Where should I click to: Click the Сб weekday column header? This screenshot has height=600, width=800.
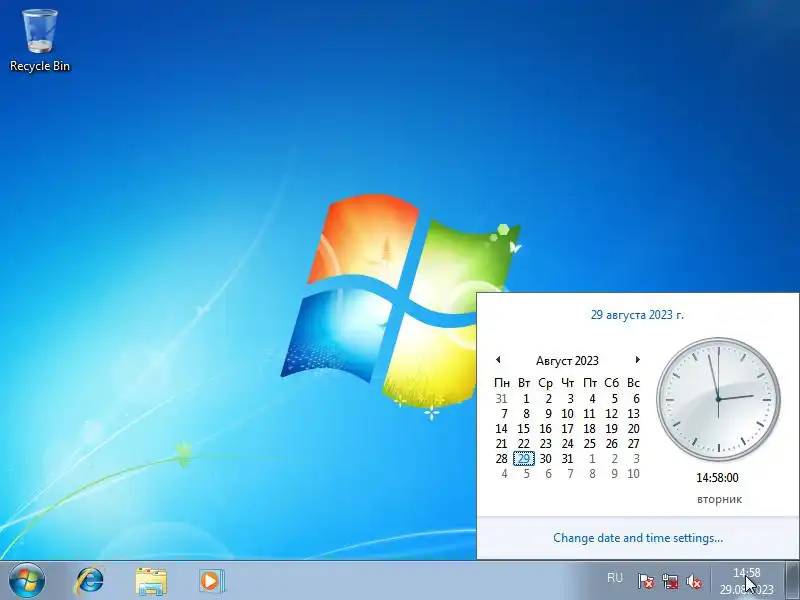(x=611, y=383)
